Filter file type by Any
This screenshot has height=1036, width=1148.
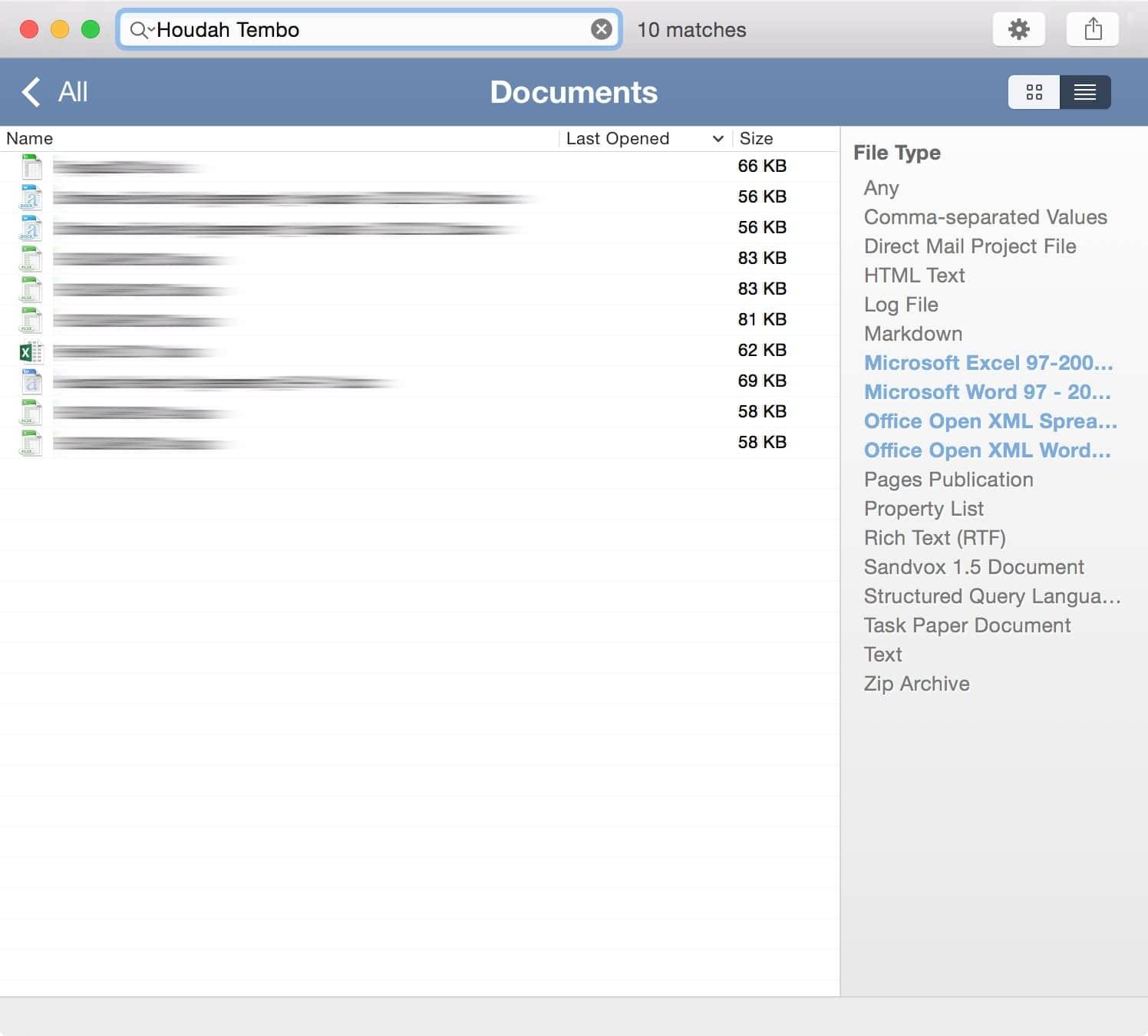pyautogui.click(x=881, y=188)
